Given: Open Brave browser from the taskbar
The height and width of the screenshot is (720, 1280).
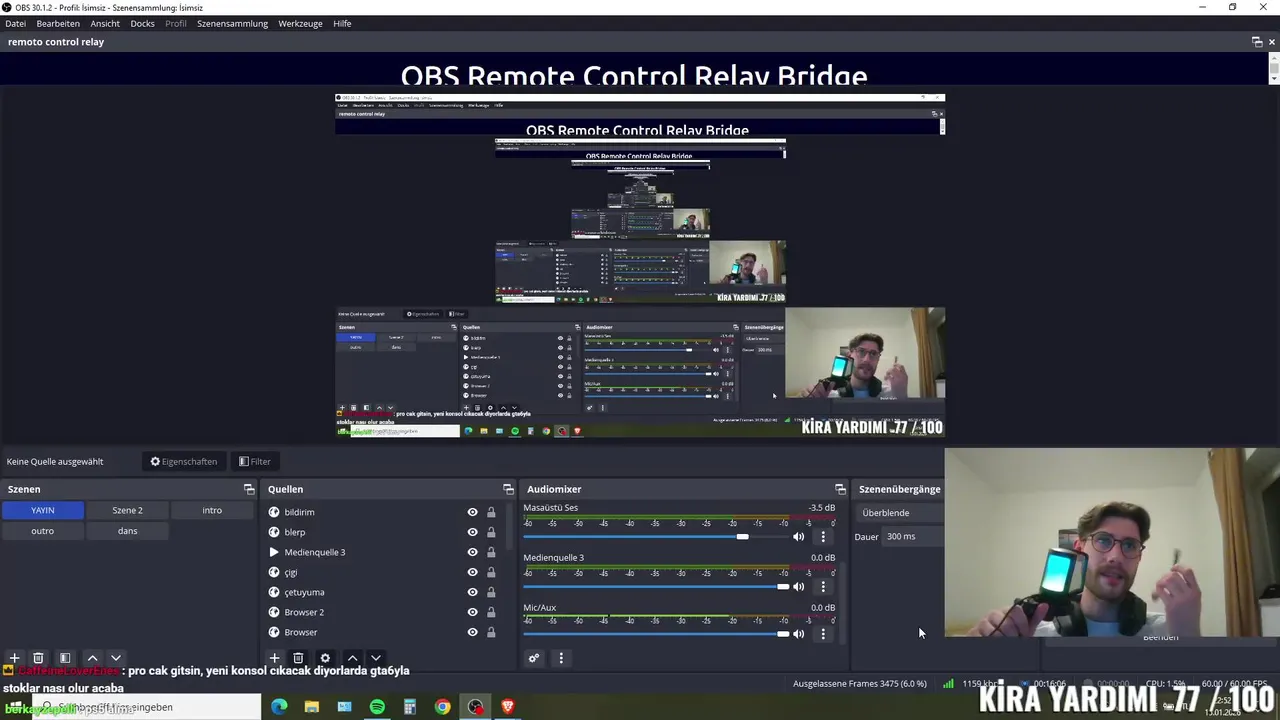Looking at the screenshot, I should (x=508, y=707).
